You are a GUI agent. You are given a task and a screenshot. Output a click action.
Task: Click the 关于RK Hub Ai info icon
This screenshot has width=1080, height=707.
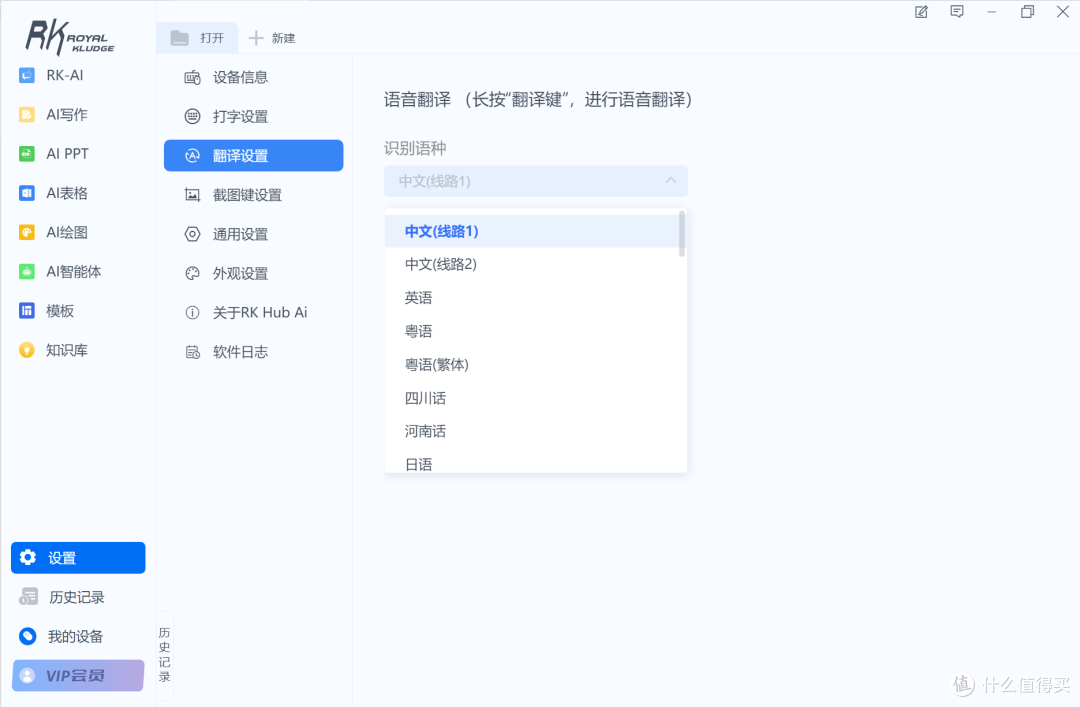[x=192, y=313]
